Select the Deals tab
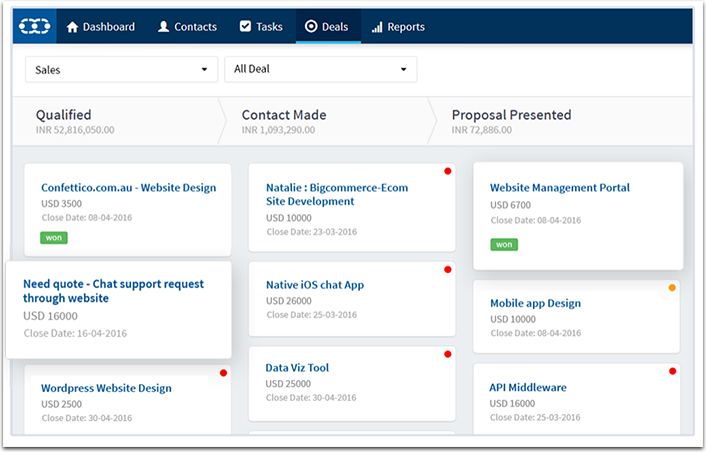Image resolution: width=706 pixels, height=452 pixels. coord(326,27)
